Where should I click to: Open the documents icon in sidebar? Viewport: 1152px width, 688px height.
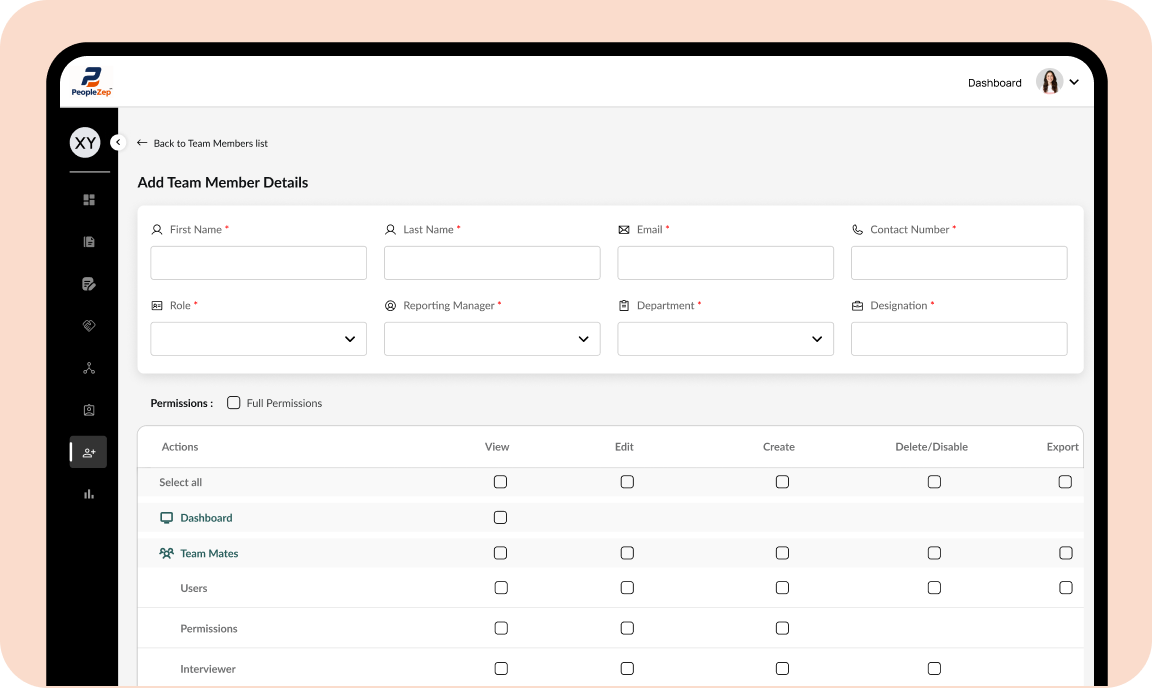pyautogui.click(x=89, y=242)
